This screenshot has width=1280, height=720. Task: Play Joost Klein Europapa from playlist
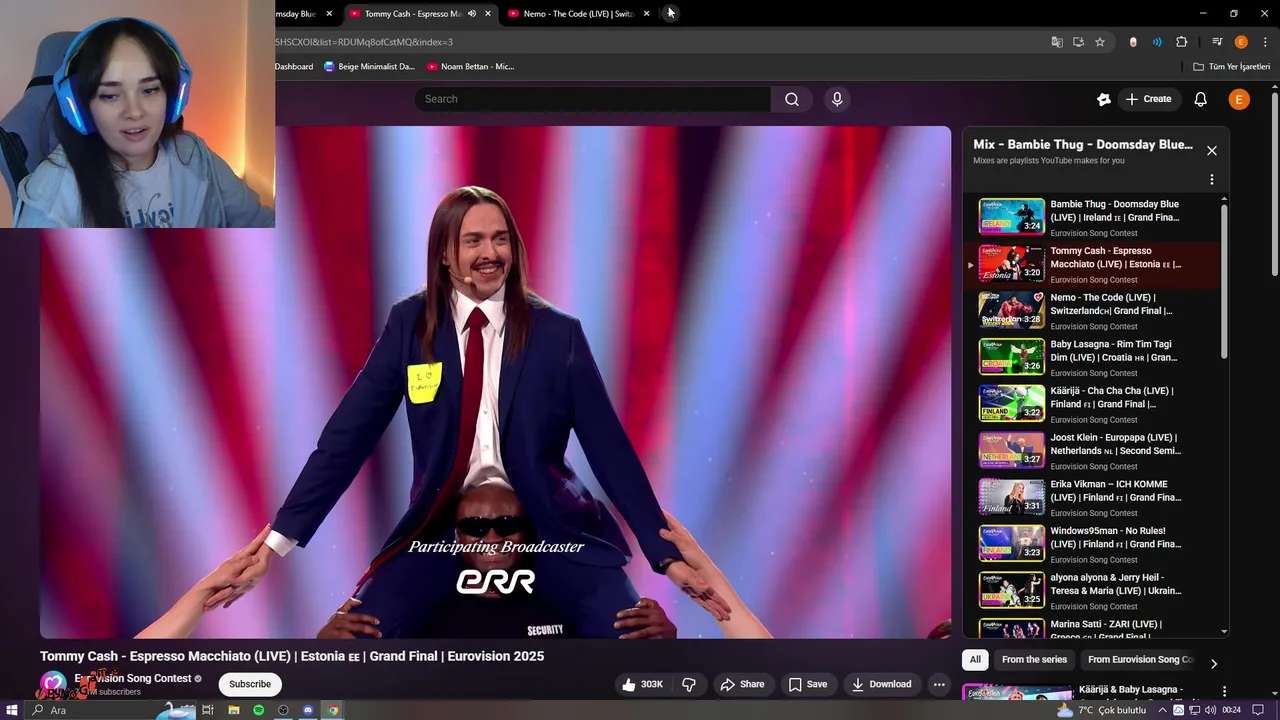[1093, 451]
